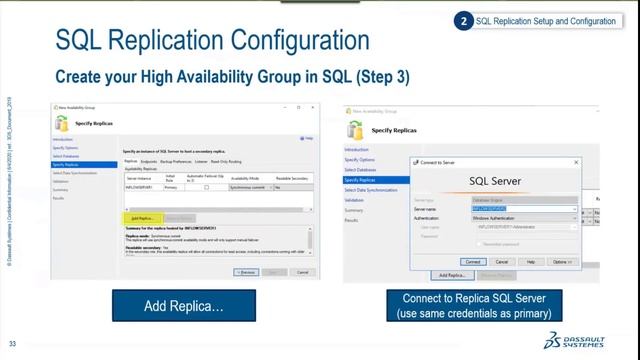Open Authentication dropdown in Connect dialog
The image size is (640, 360).
(x=524, y=218)
